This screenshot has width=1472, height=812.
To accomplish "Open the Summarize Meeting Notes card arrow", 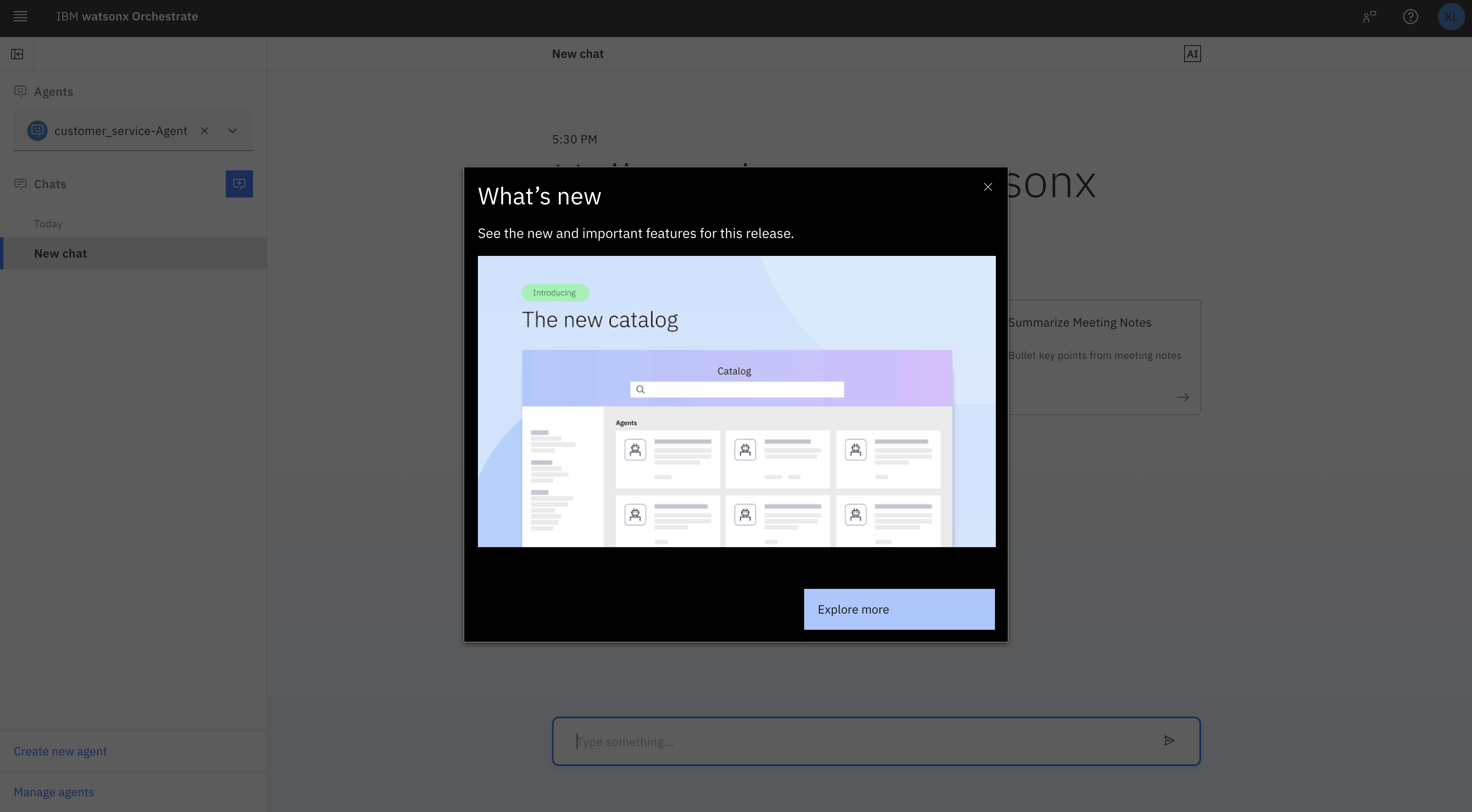I will [x=1183, y=397].
